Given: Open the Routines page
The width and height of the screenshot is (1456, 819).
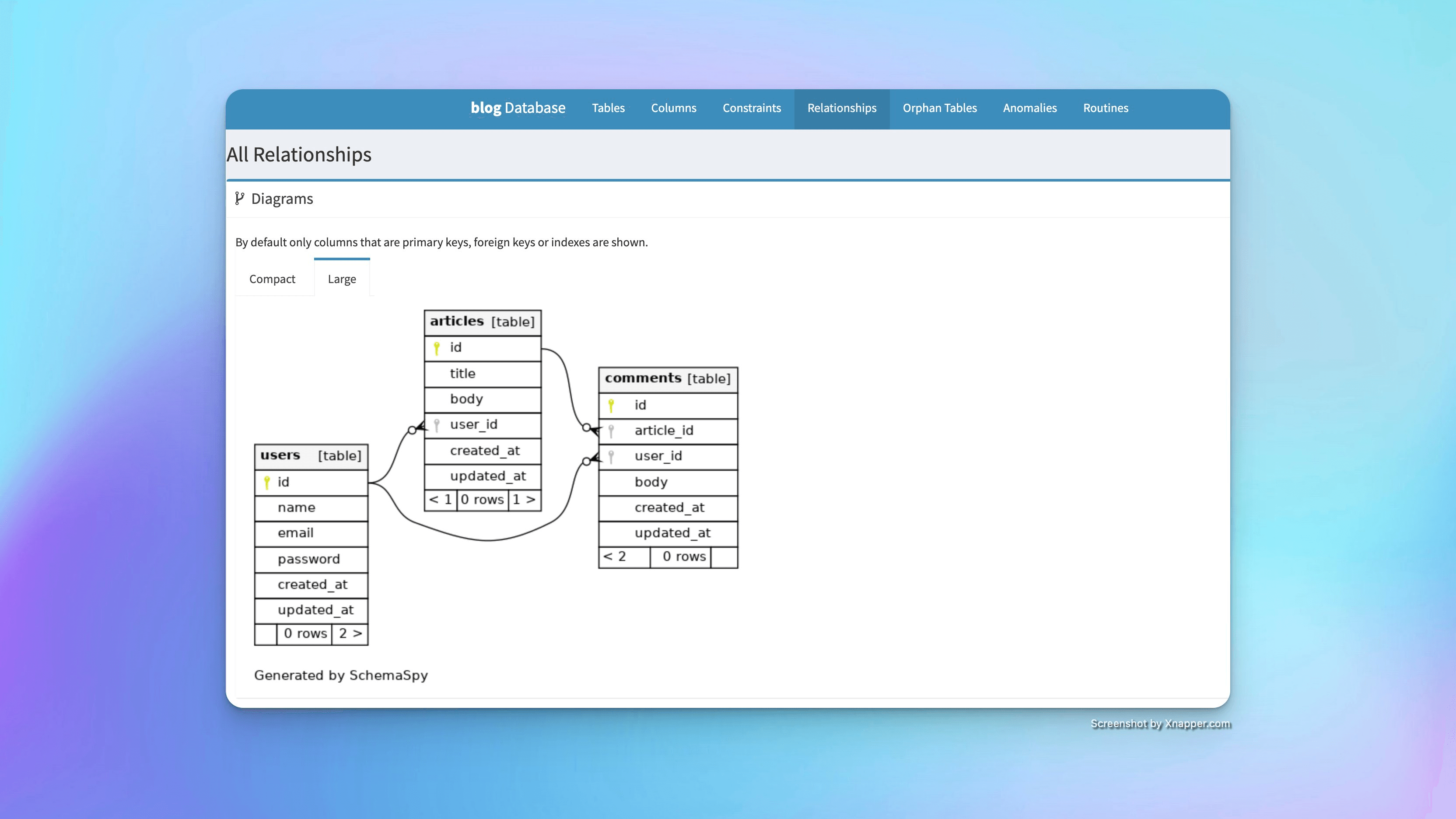Looking at the screenshot, I should point(1105,108).
